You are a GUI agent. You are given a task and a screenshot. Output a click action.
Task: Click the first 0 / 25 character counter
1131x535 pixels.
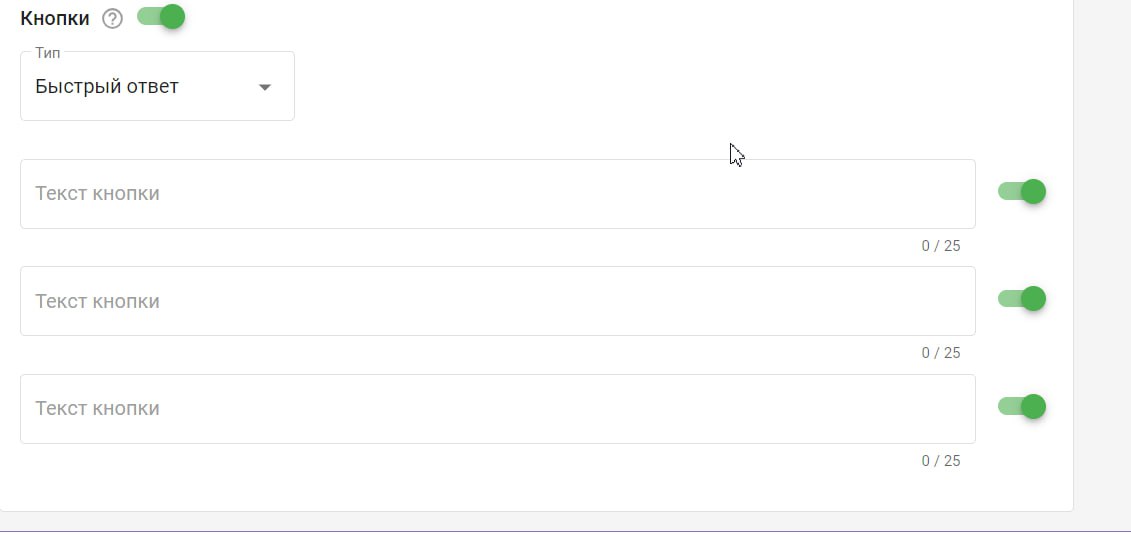click(941, 246)
